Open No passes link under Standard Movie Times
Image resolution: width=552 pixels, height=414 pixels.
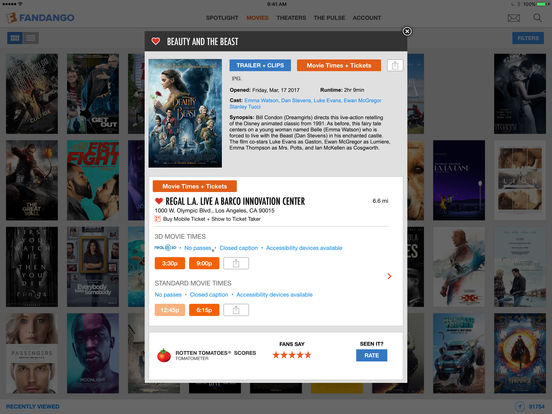click(168, 295)
